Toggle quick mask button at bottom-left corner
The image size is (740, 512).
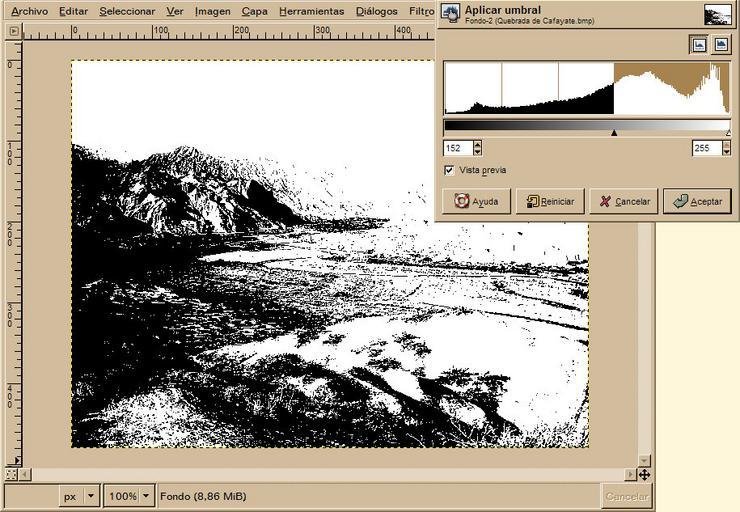tap(11, 474)
